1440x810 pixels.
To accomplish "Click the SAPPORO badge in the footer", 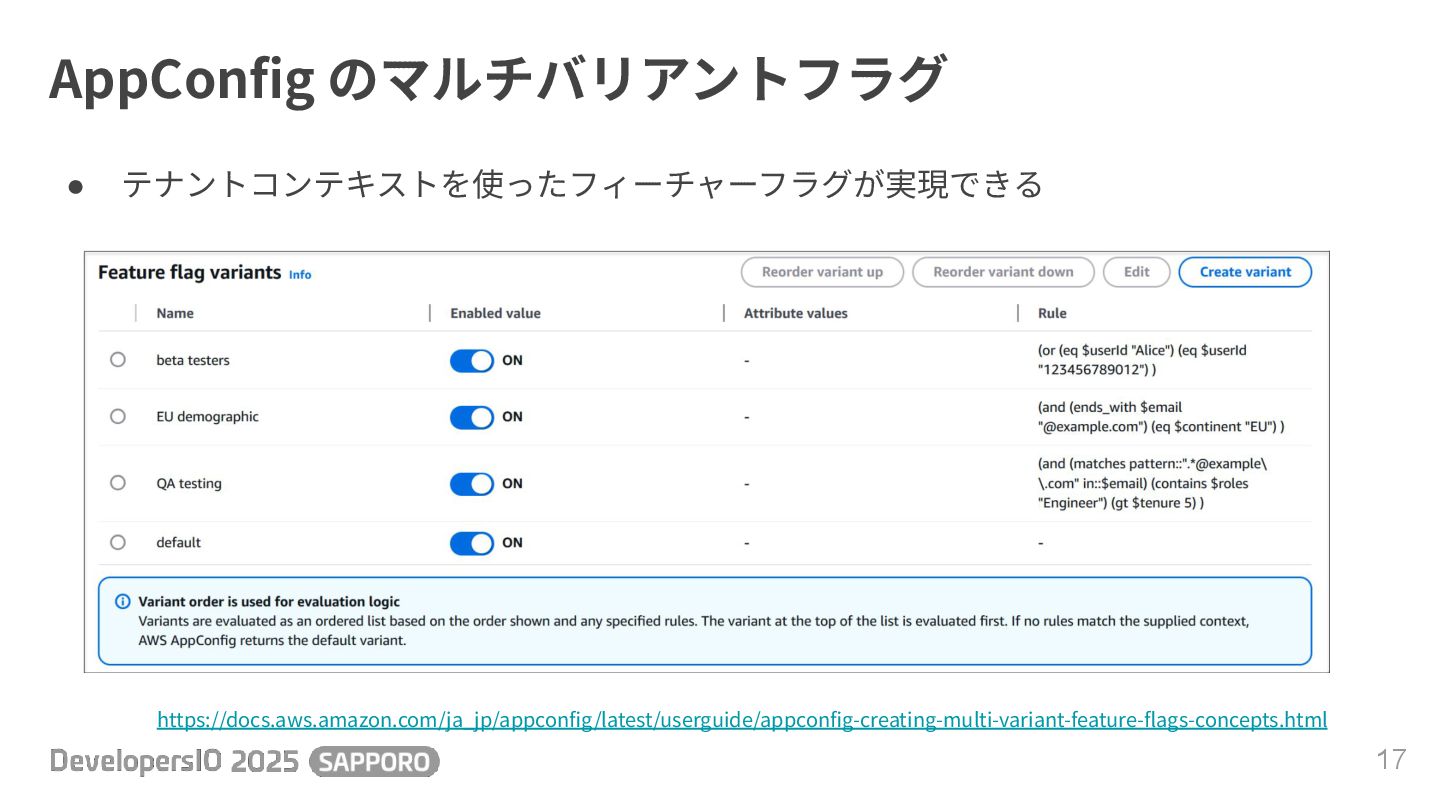I will [375, 762].
